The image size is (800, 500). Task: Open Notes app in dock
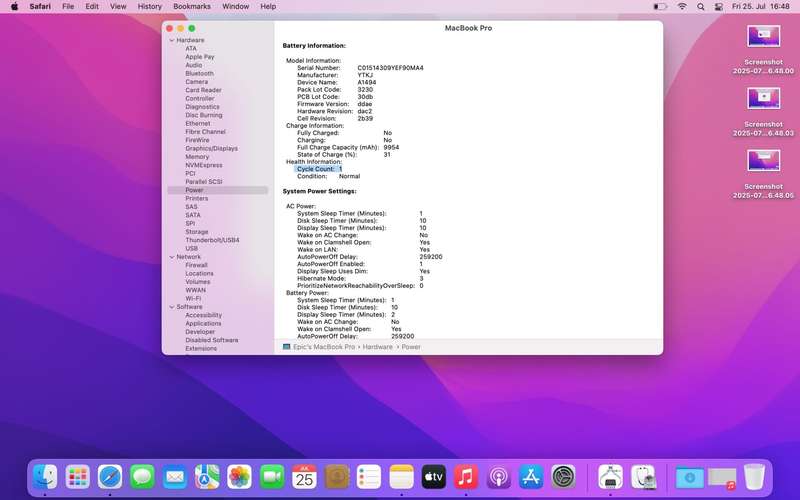402,478
